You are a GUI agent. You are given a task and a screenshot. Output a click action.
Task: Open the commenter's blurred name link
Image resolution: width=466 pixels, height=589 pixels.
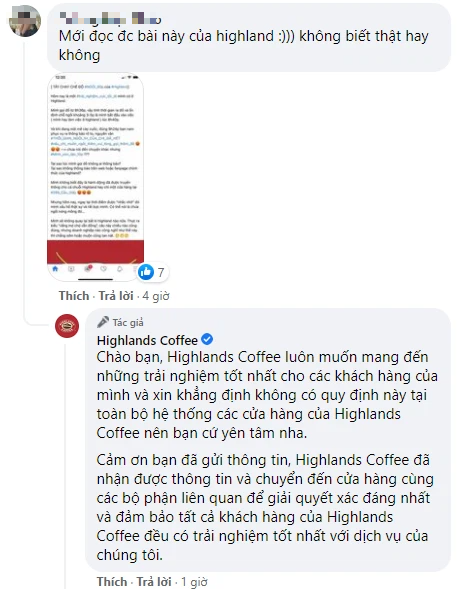[110, 18]
